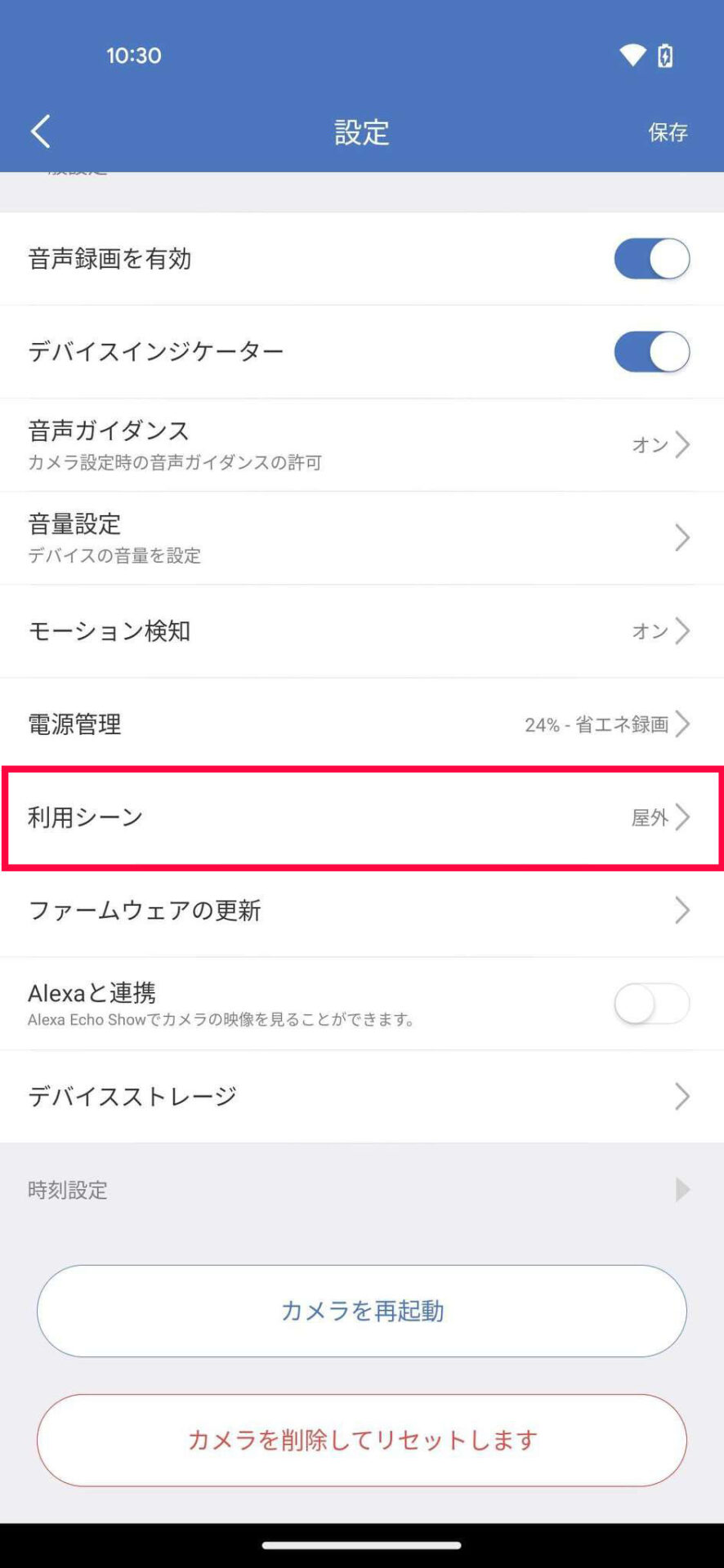Tap the 24% - 省エネ録画 power status
This screenshot has height=1568, width=724.
(596, 724)
